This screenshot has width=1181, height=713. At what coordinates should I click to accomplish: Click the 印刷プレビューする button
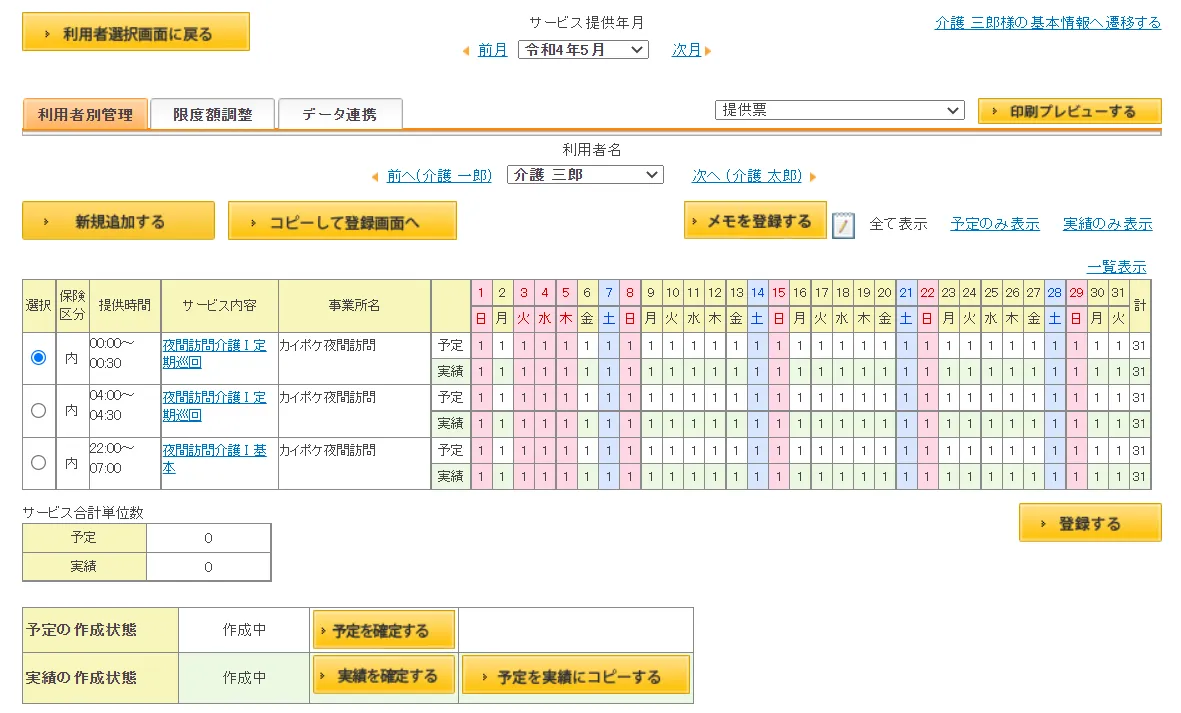1069,111
